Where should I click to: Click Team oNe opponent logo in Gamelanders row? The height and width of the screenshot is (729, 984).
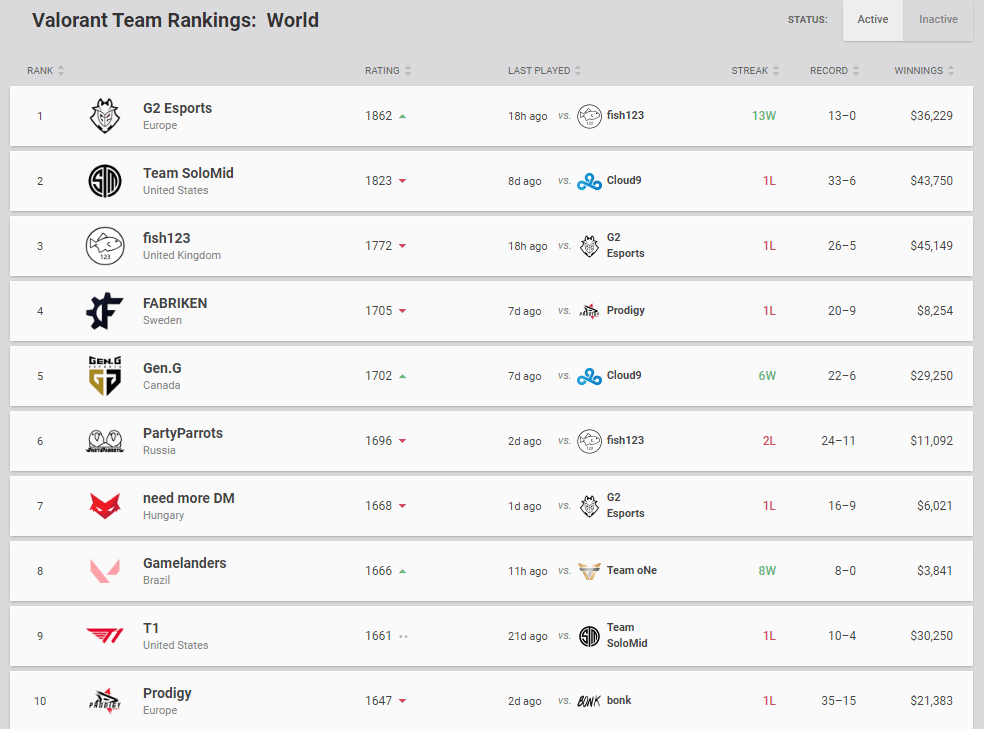[x=589, y=571]
